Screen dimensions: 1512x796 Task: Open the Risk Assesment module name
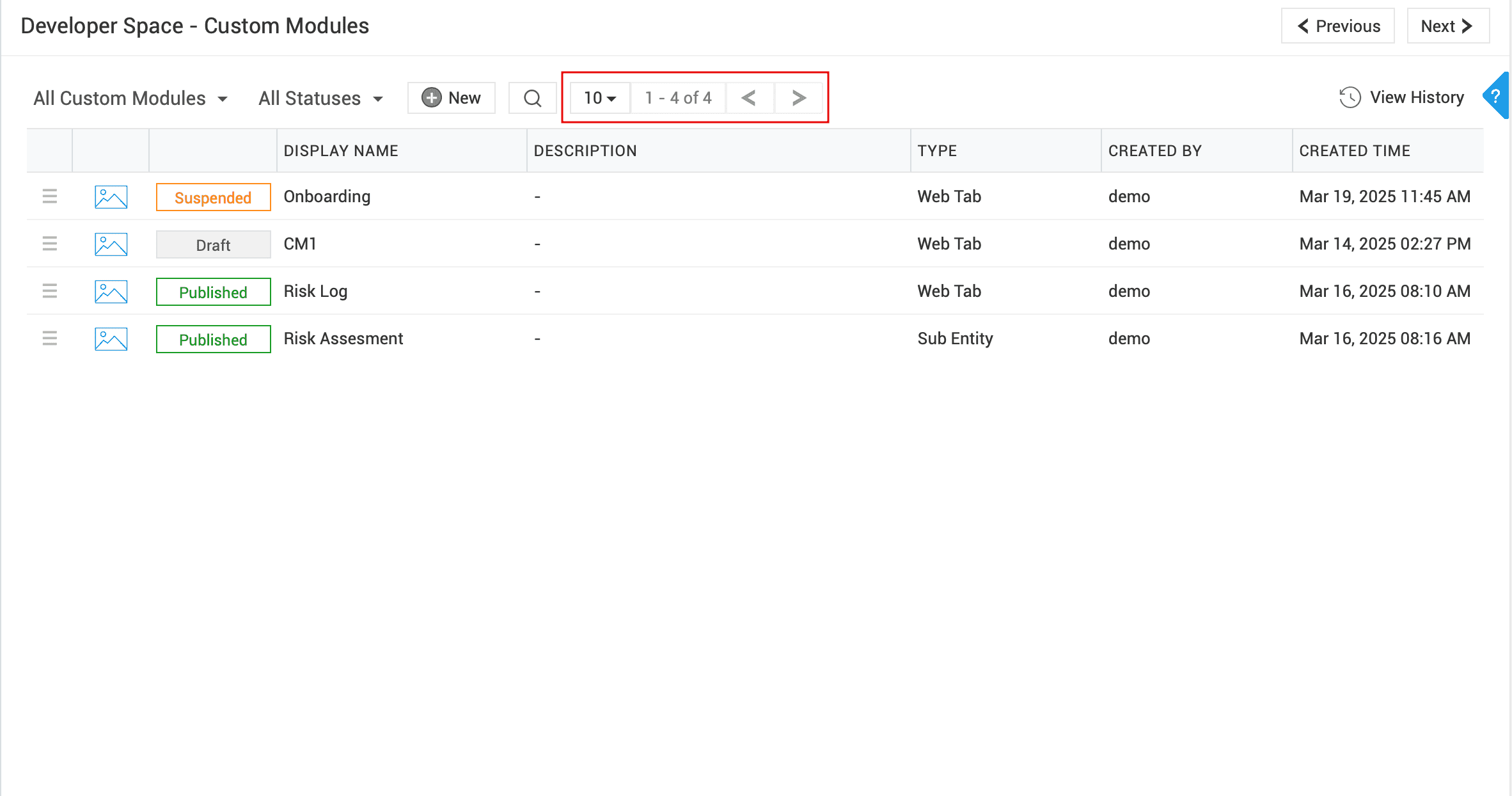[343, 338]
